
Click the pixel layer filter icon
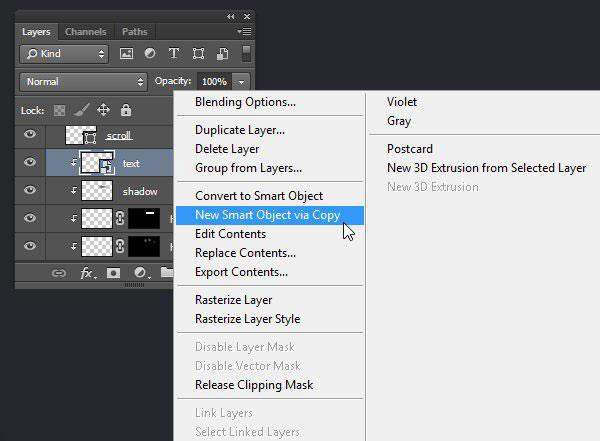coord(127,54)
